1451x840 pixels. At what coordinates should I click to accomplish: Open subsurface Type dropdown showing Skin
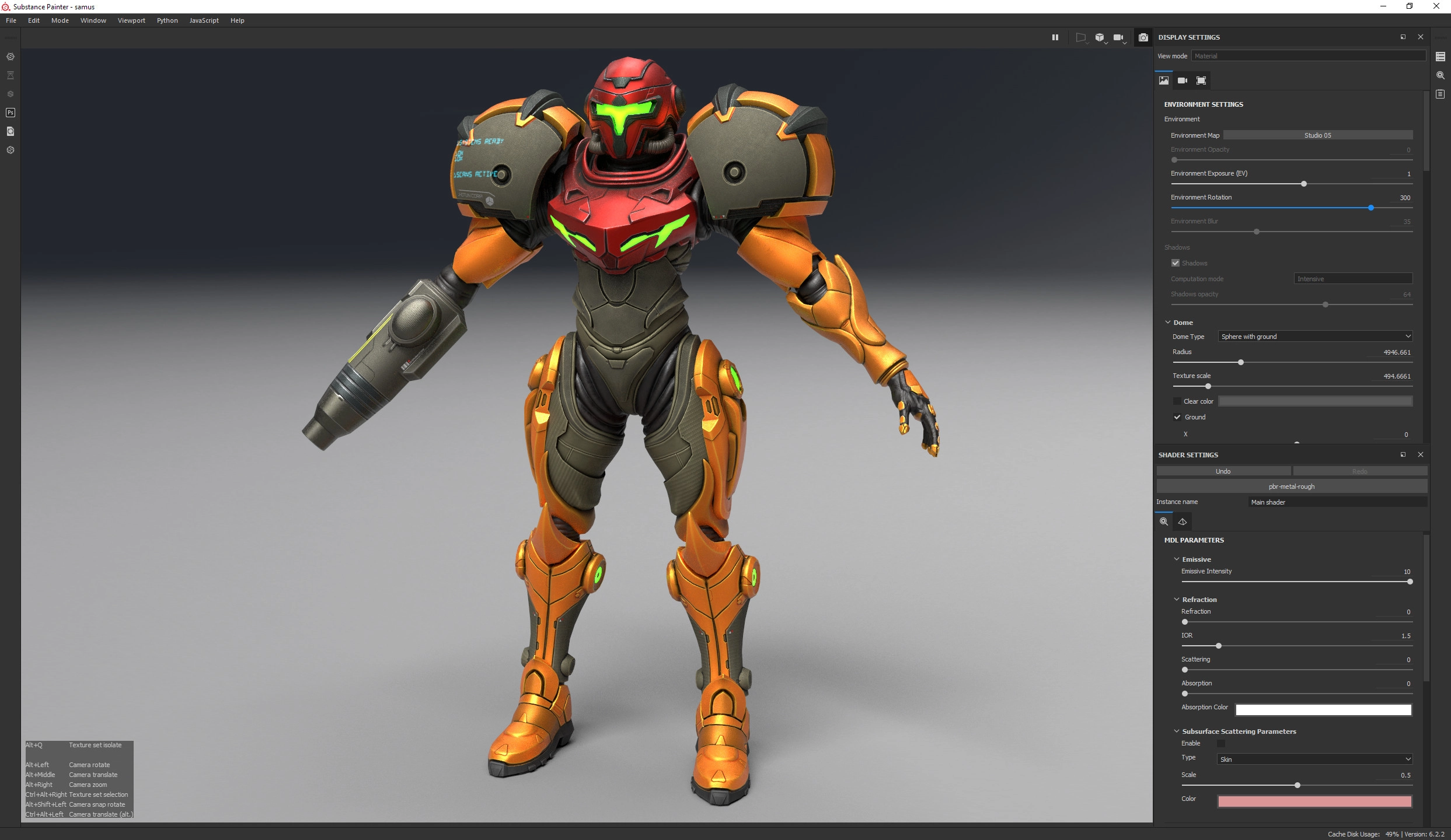point(1314,759)
